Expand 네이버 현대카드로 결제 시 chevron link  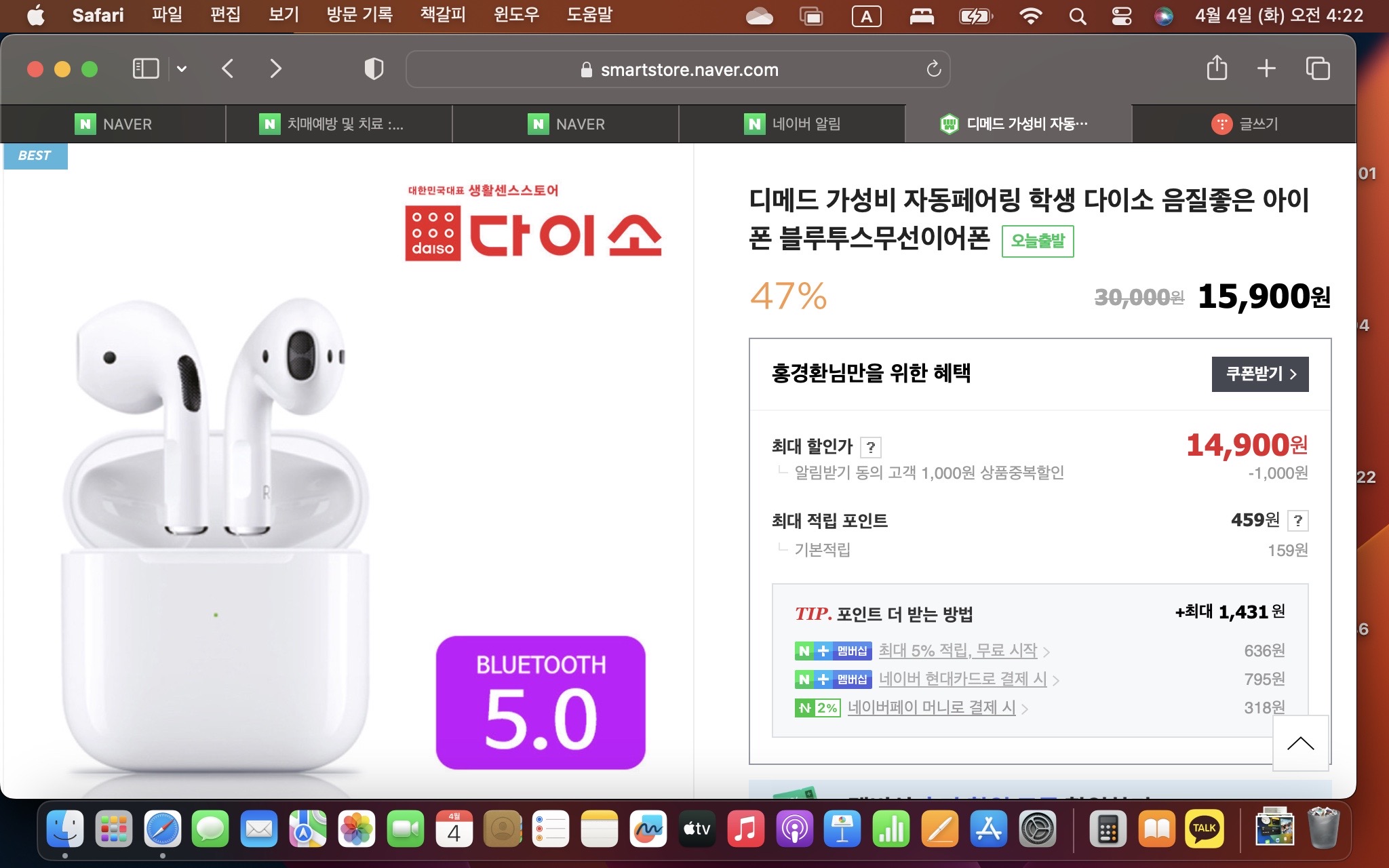pyautogui.click(x=1055, y=680)
